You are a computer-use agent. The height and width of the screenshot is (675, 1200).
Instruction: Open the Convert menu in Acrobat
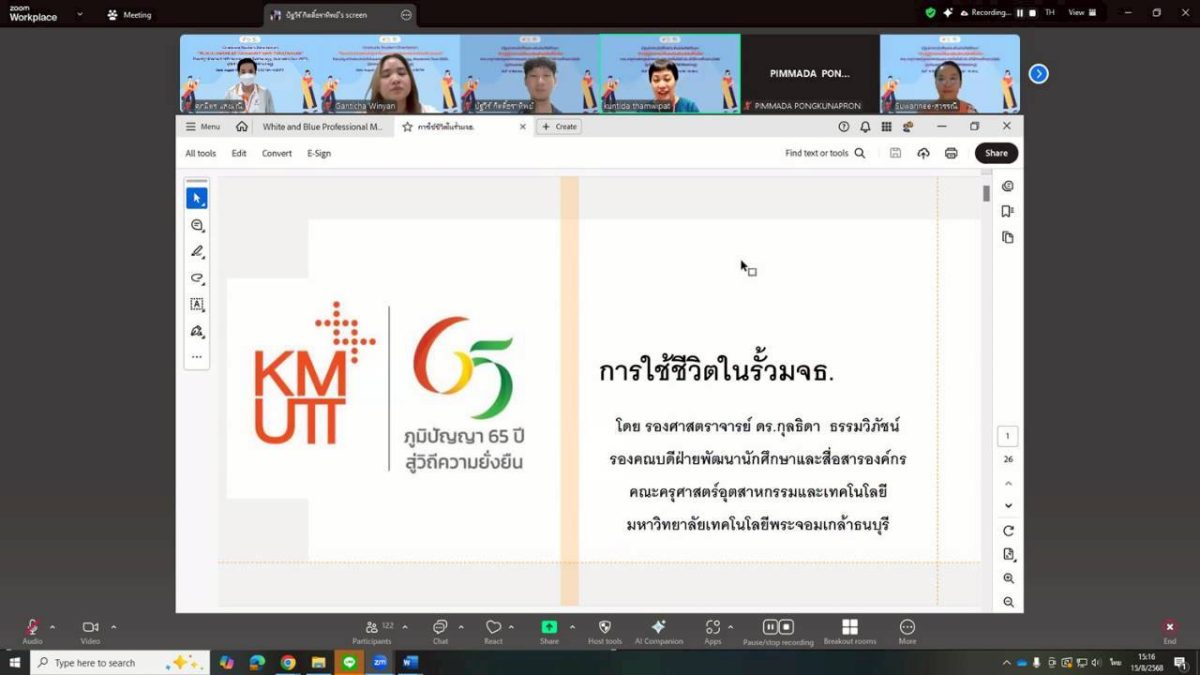[x=277, y=153]
